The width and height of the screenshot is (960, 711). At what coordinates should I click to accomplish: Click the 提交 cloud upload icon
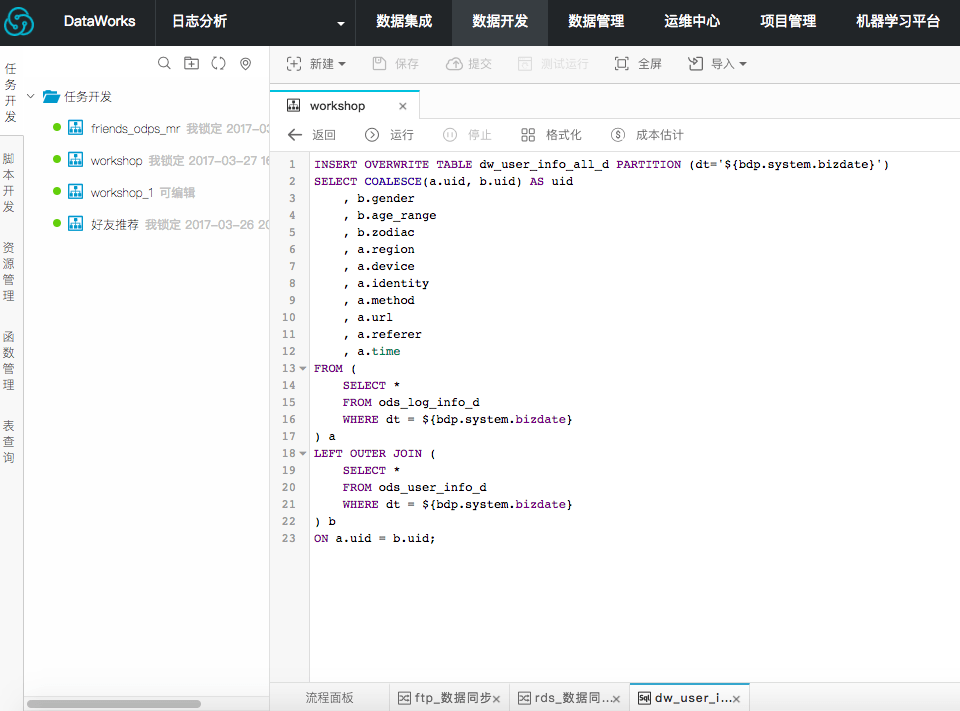454,64
